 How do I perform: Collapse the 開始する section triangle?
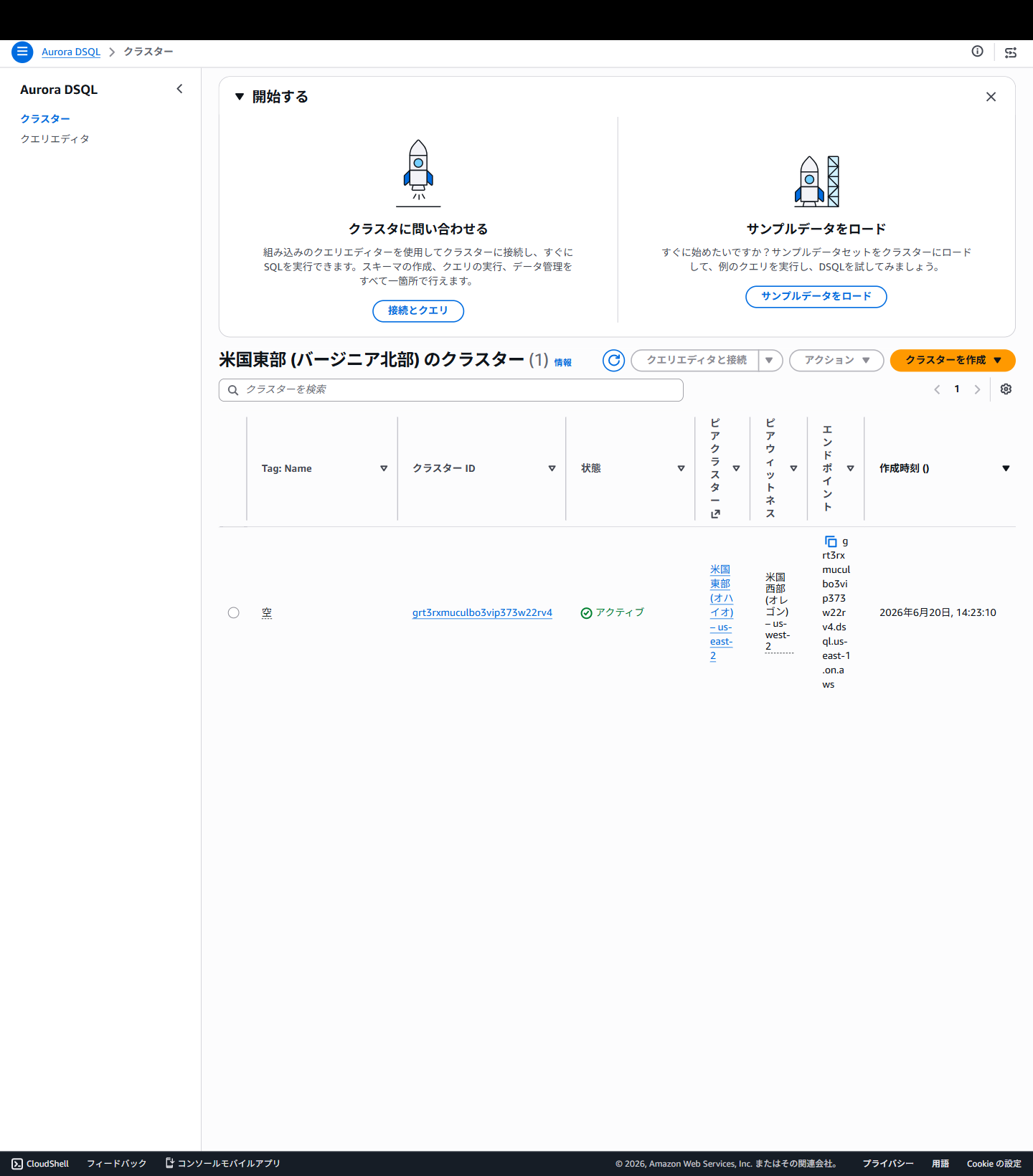point(240,97)
